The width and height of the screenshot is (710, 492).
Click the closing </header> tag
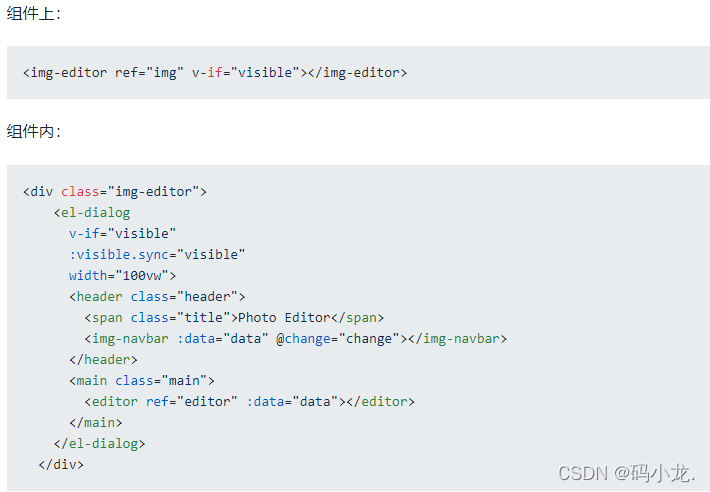[103, 359]
